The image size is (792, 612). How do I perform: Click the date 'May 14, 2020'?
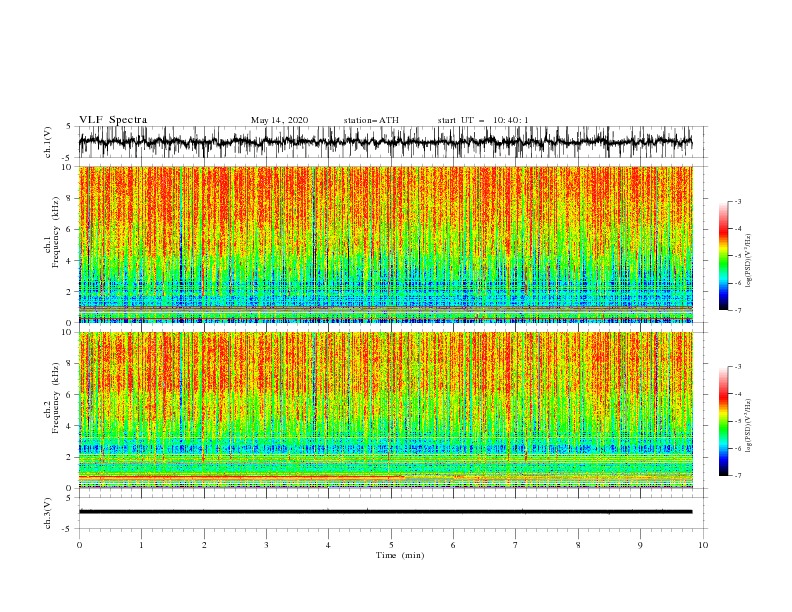[x=279, y=120]
